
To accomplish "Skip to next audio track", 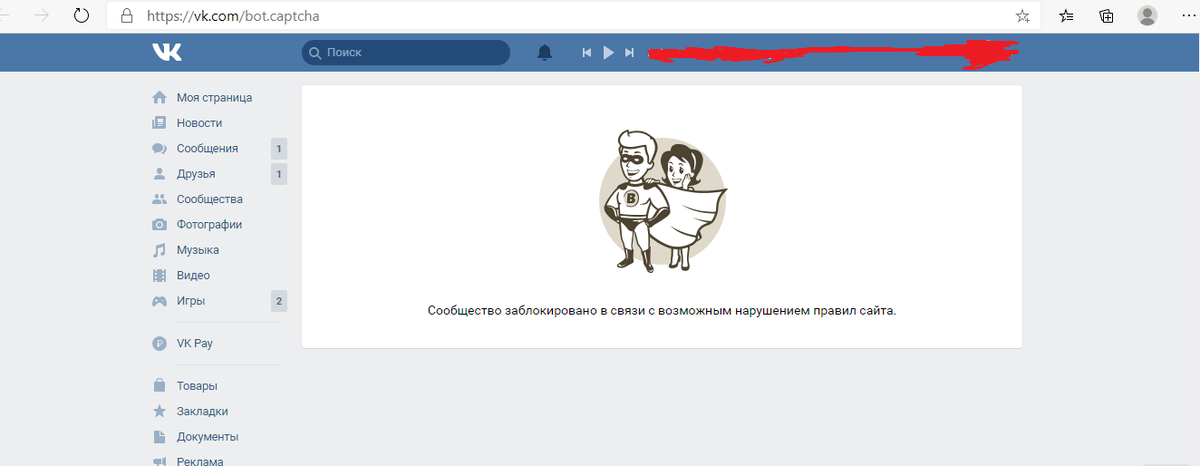I will (x=629, y=52).
